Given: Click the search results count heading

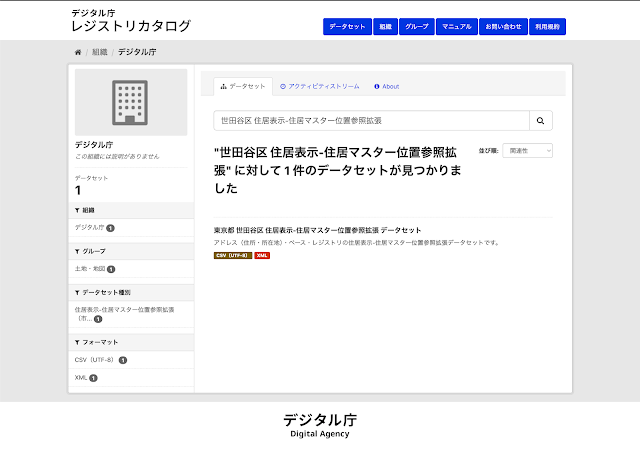Looking at the screenshot, I should pyautogui.click(x=338, y=170).
